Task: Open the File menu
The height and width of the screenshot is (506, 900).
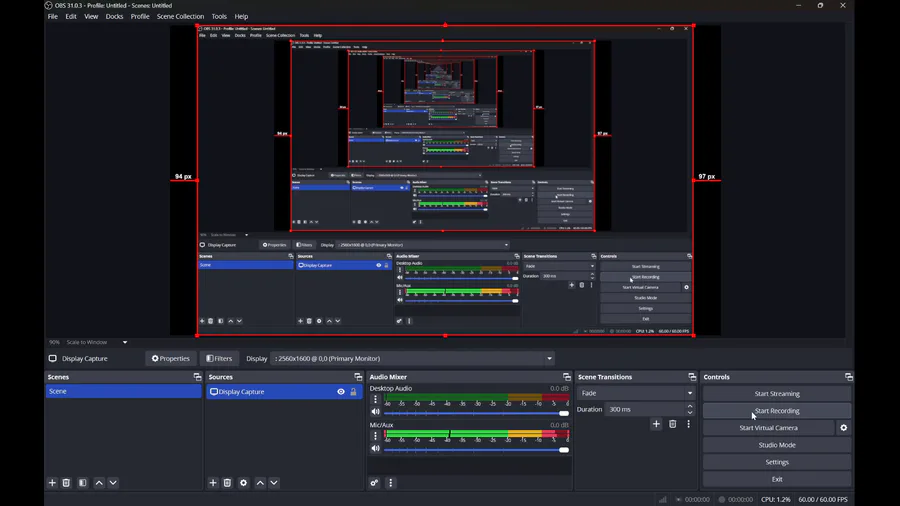Action: (x=52, y=17)
